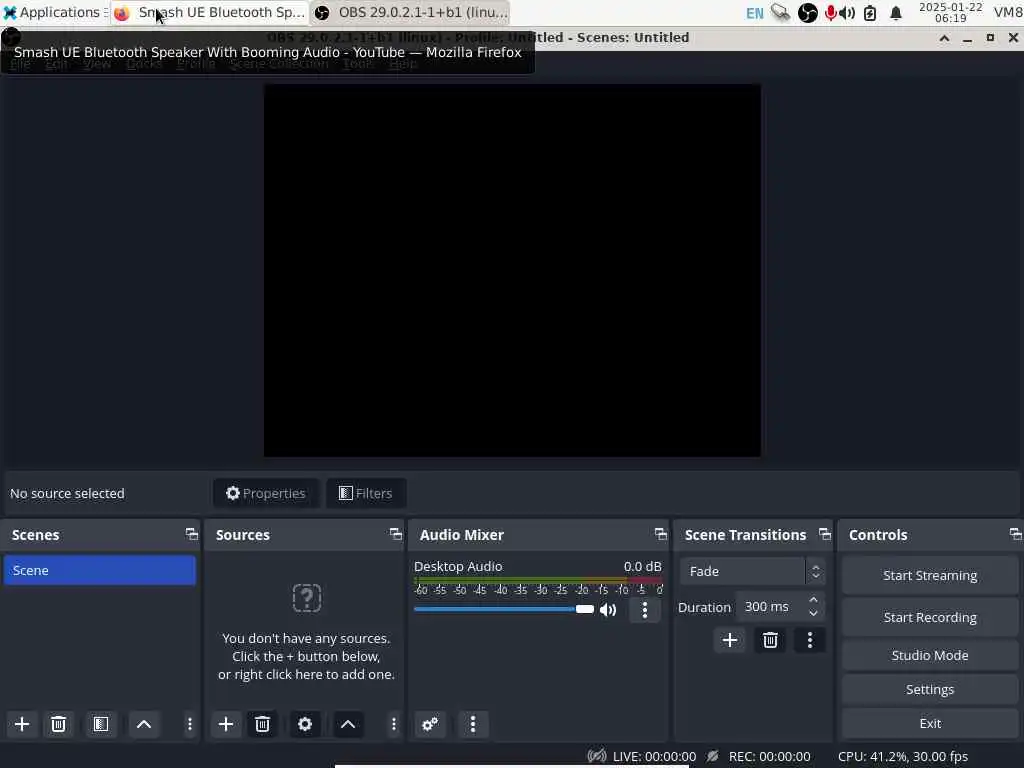Click the EN keyboard layout indicator
1024x768 pixels.
click(754, 13)
